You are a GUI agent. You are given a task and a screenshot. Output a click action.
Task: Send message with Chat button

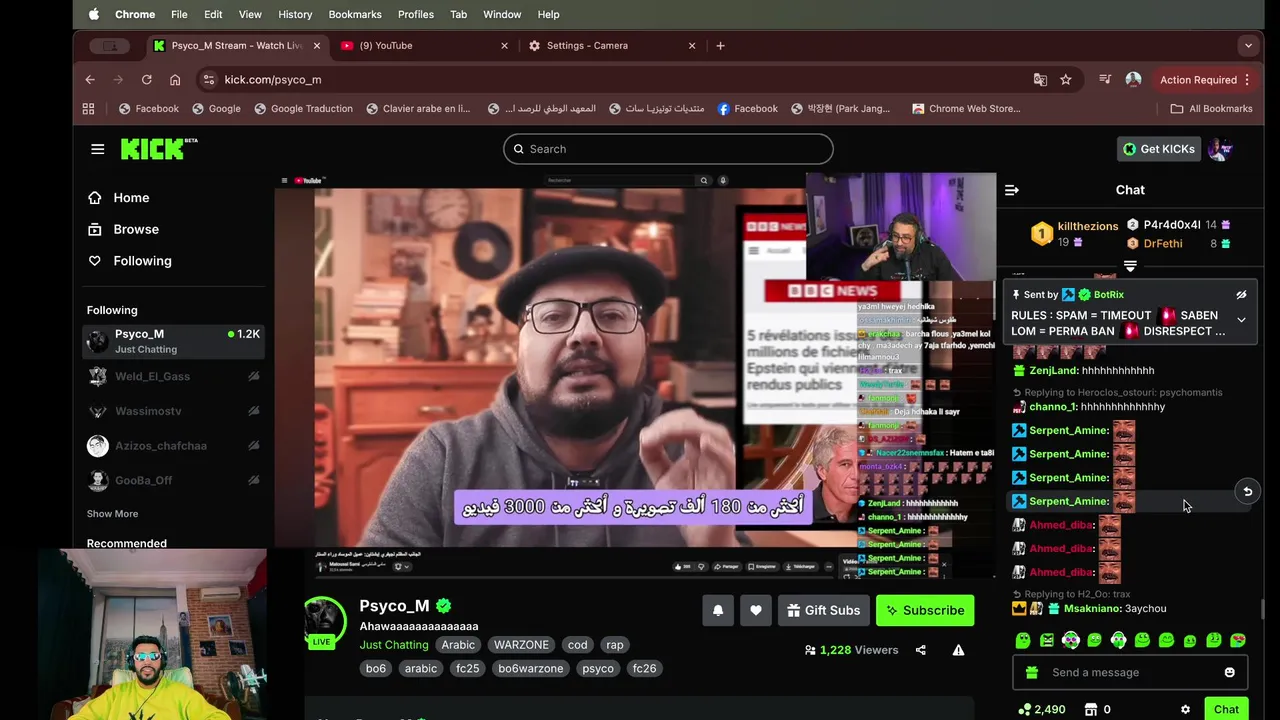(x=1226, y=709)
